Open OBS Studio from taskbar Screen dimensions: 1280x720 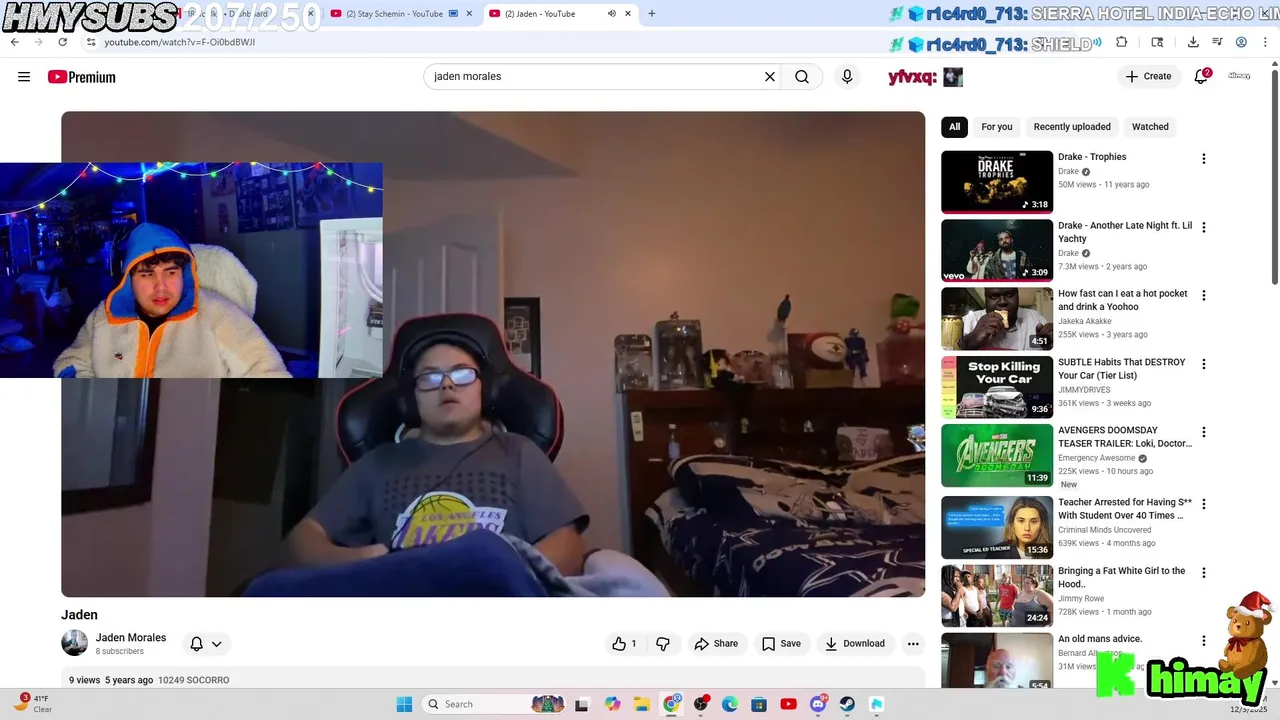click(701, 704)
